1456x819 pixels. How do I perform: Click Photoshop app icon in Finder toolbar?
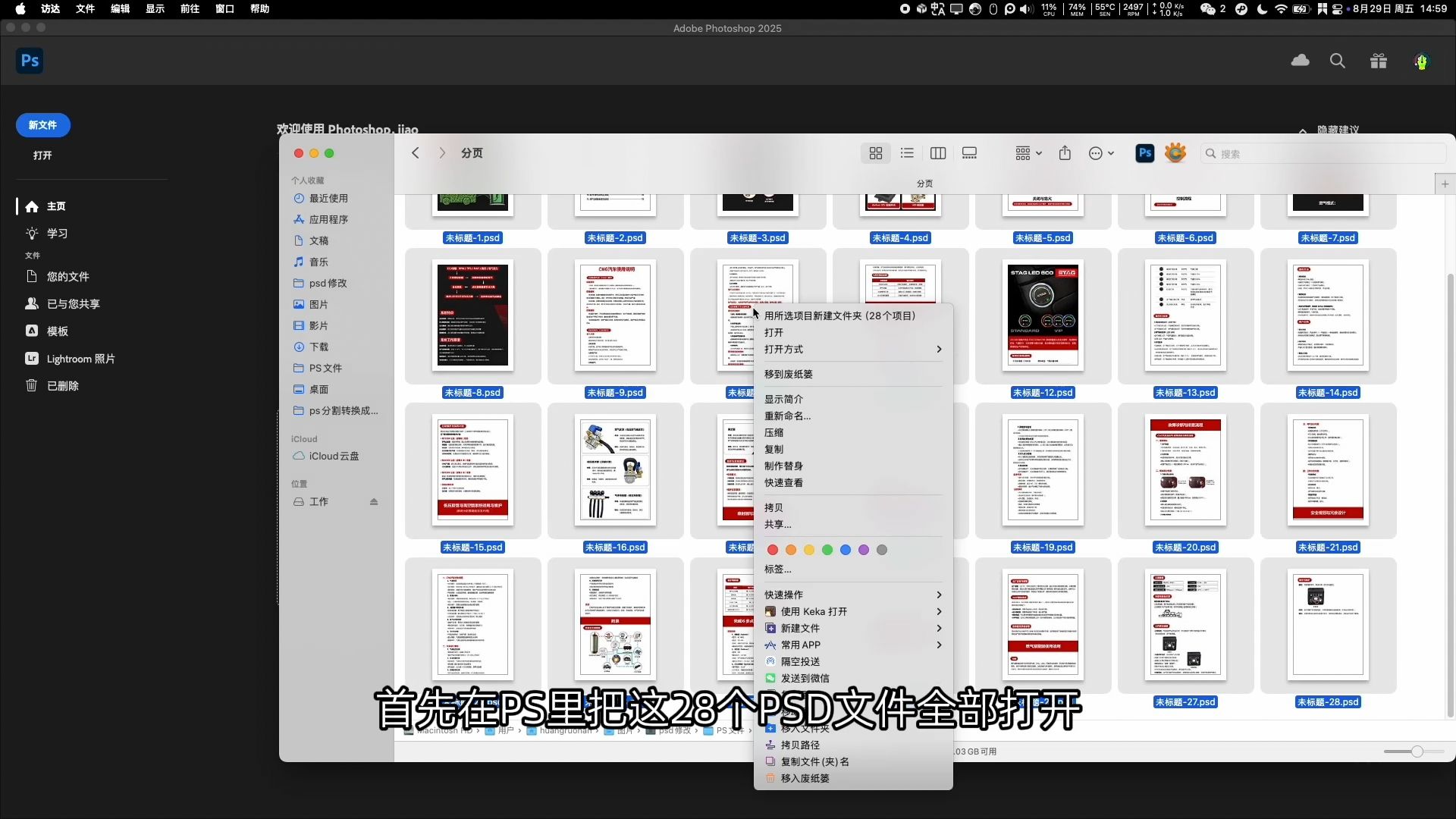(1144, 153)
